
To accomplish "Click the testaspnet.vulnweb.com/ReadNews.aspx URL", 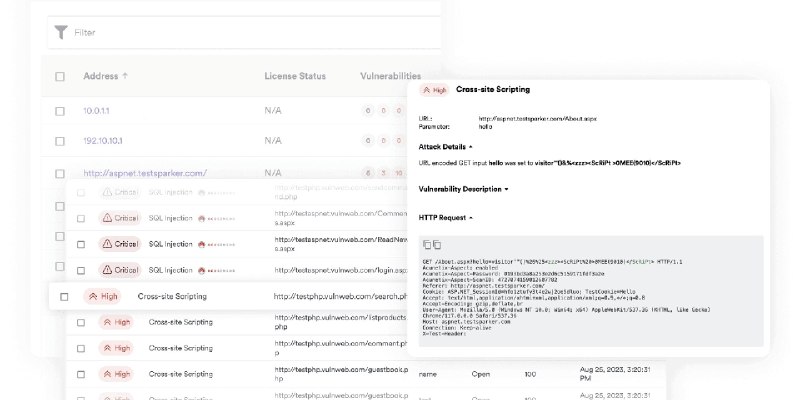I will (341, 244).
